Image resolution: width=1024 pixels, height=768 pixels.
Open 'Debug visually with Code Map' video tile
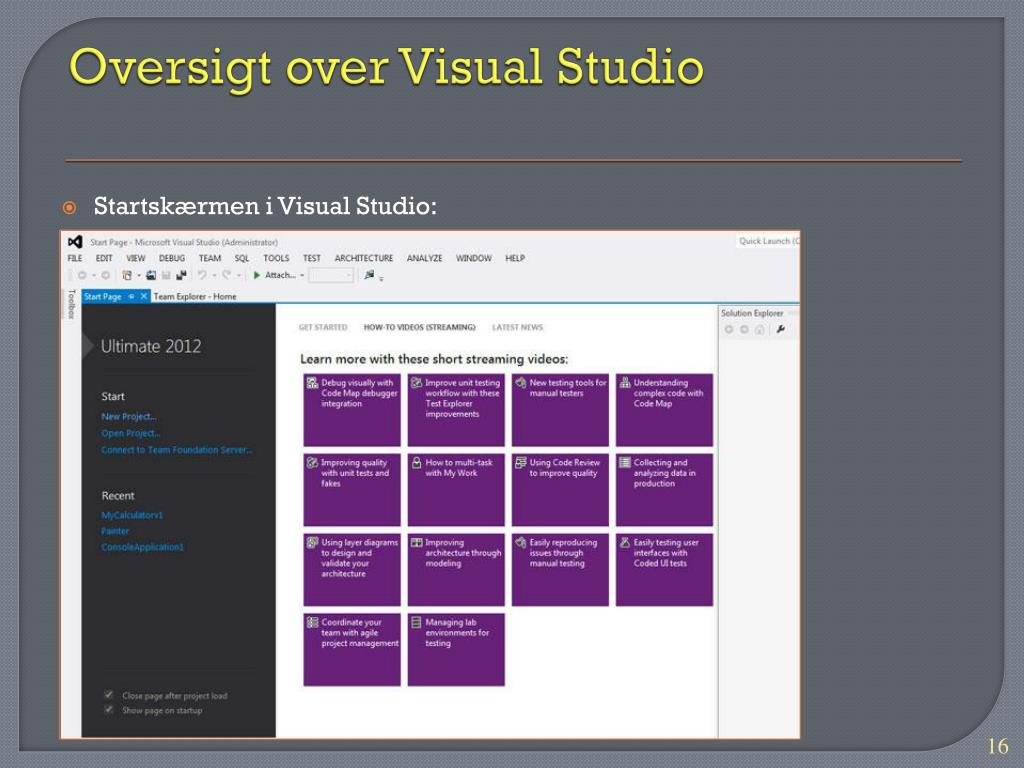point(352,409)
